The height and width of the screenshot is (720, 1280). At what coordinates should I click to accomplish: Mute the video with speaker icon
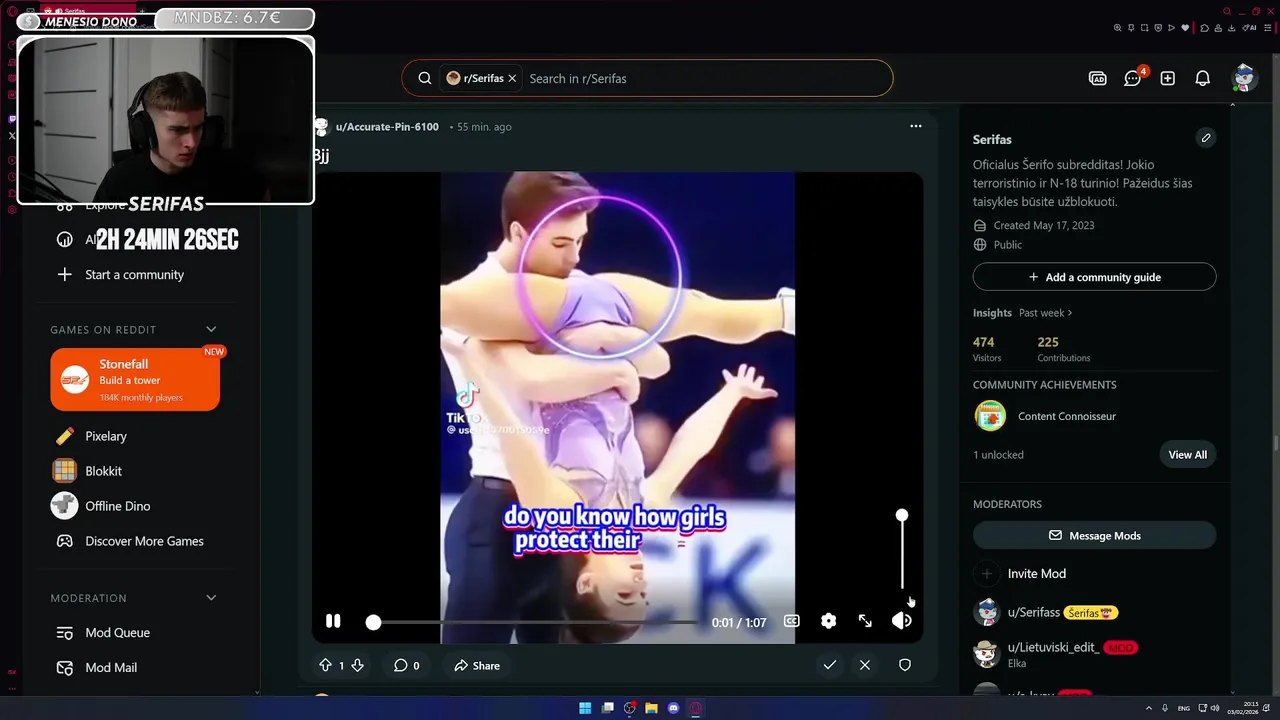901,621
